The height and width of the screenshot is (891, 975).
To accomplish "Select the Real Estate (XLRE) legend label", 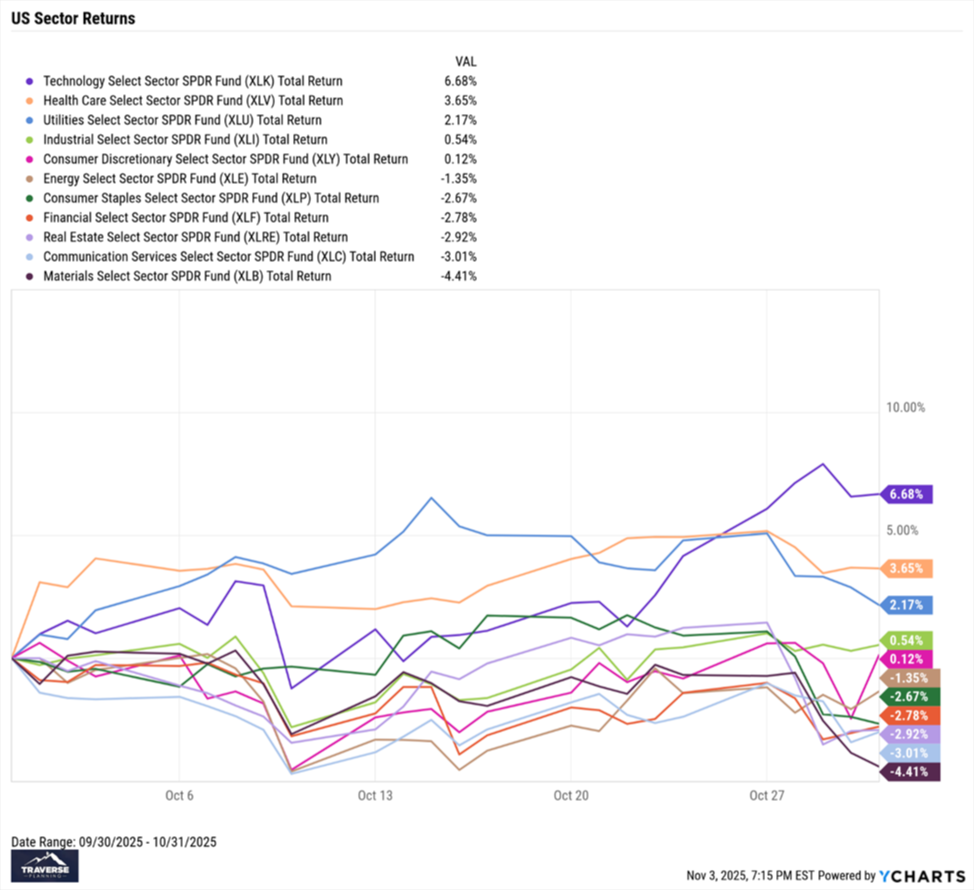I will pos(196,237).
